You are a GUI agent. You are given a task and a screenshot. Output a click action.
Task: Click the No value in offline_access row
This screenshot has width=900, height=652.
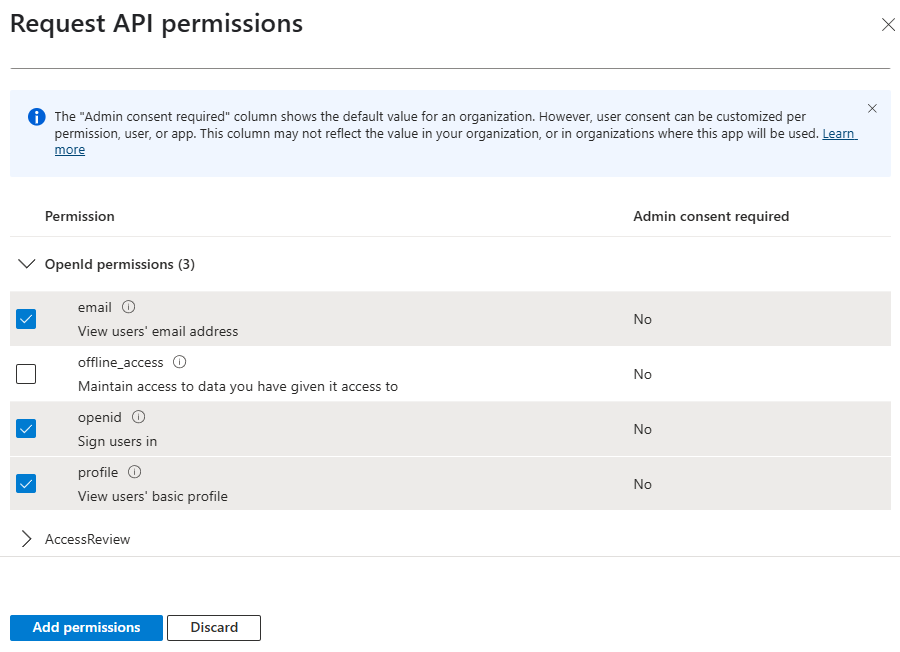[x=642, y=374]
